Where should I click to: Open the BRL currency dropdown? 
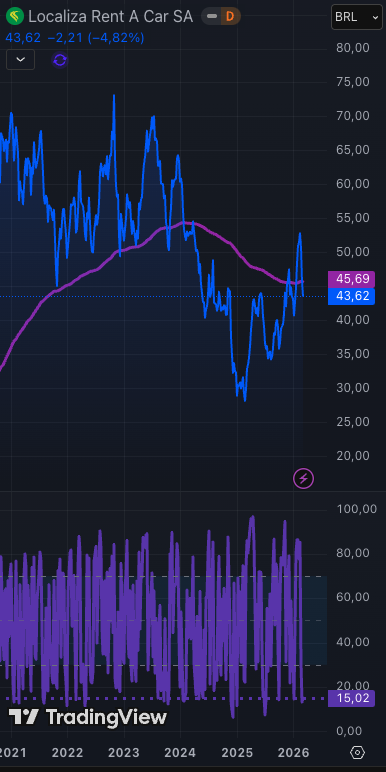356,17
